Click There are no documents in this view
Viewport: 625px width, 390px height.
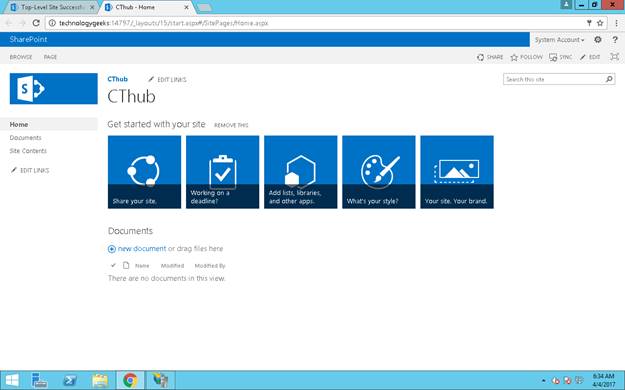tap(167, 278)
